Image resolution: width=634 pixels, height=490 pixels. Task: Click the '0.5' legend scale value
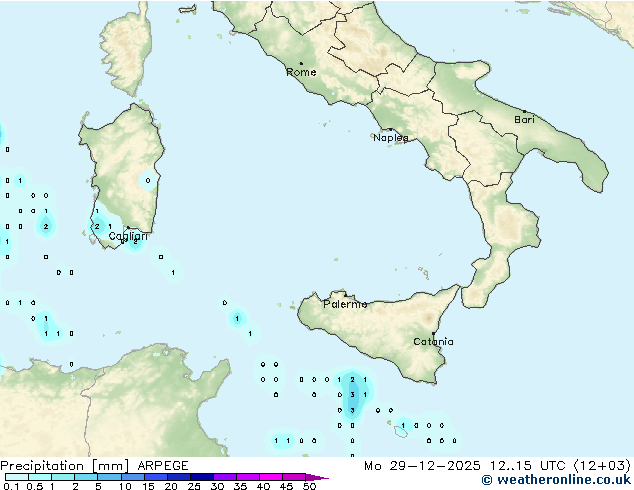click(35, 486)
